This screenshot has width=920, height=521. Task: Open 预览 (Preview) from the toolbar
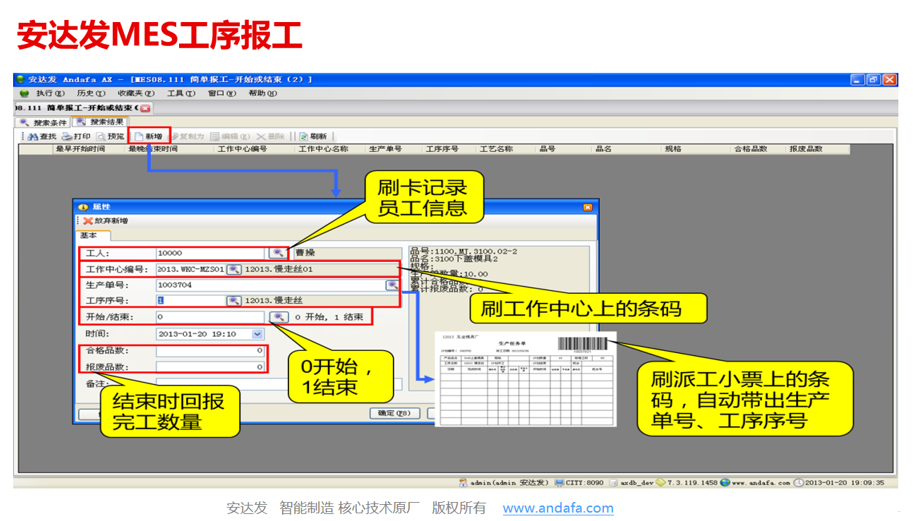click(110, 136)
